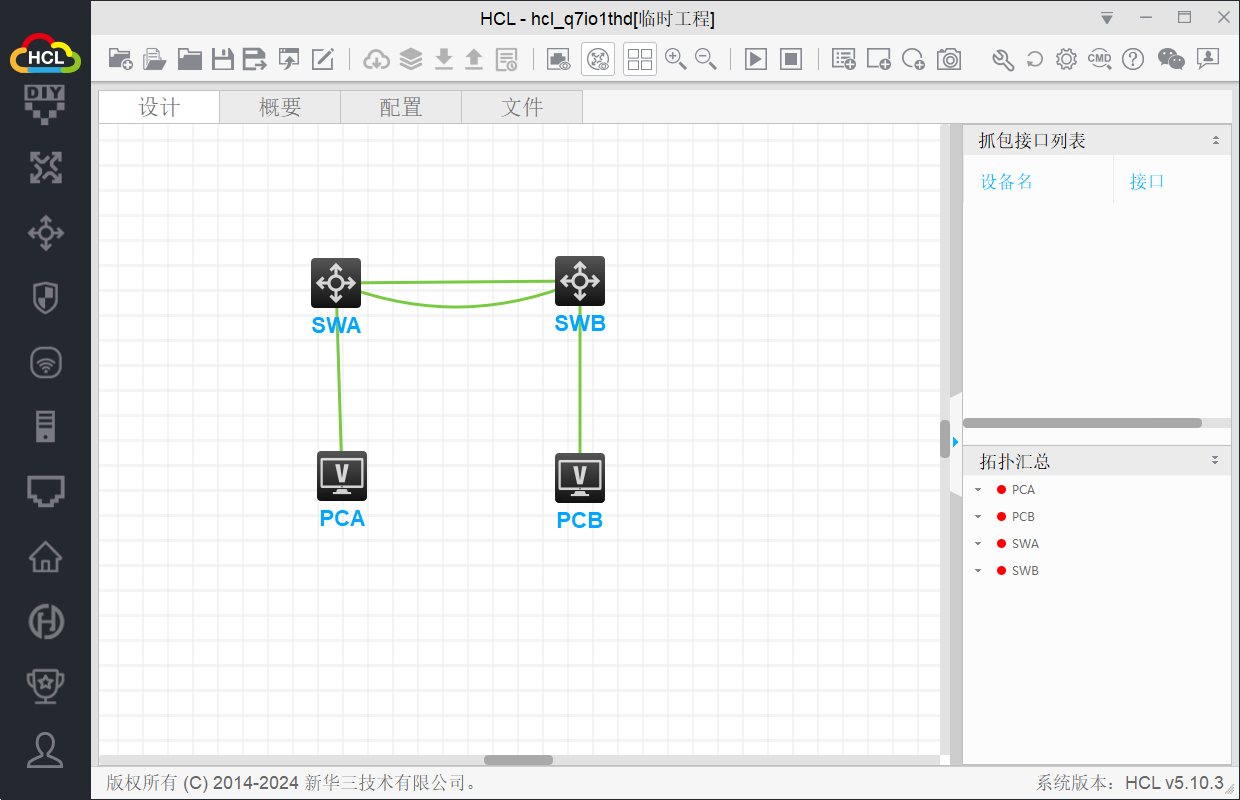
Task: Select the network cable port sidebar icon
Action: point(45,490)
